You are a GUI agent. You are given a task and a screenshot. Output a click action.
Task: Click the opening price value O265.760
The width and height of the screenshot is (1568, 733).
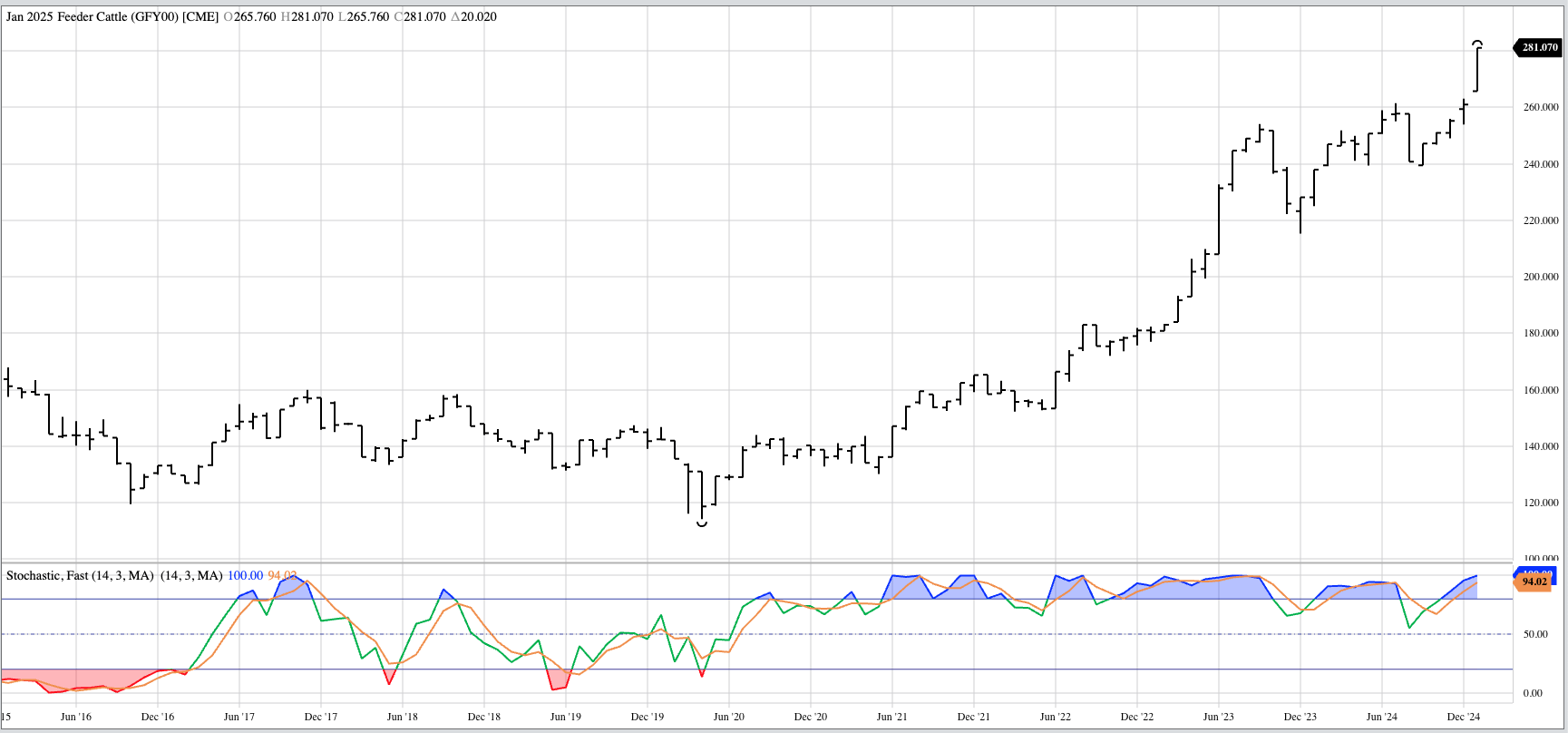[x=249, y=16]
